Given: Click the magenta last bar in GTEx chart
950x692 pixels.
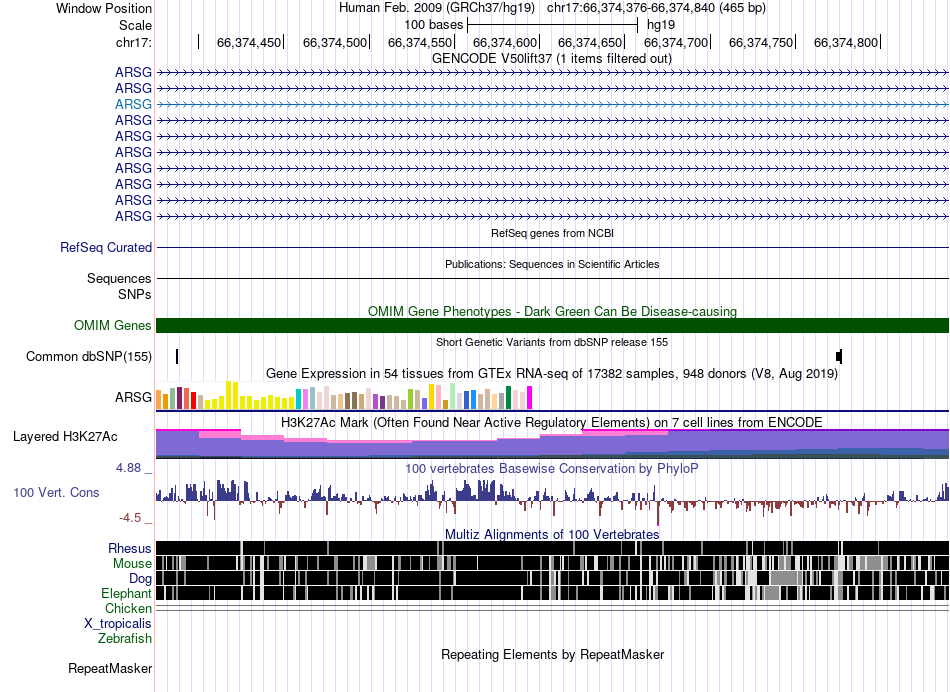Looking at the screenshot, I should (530, 398).
